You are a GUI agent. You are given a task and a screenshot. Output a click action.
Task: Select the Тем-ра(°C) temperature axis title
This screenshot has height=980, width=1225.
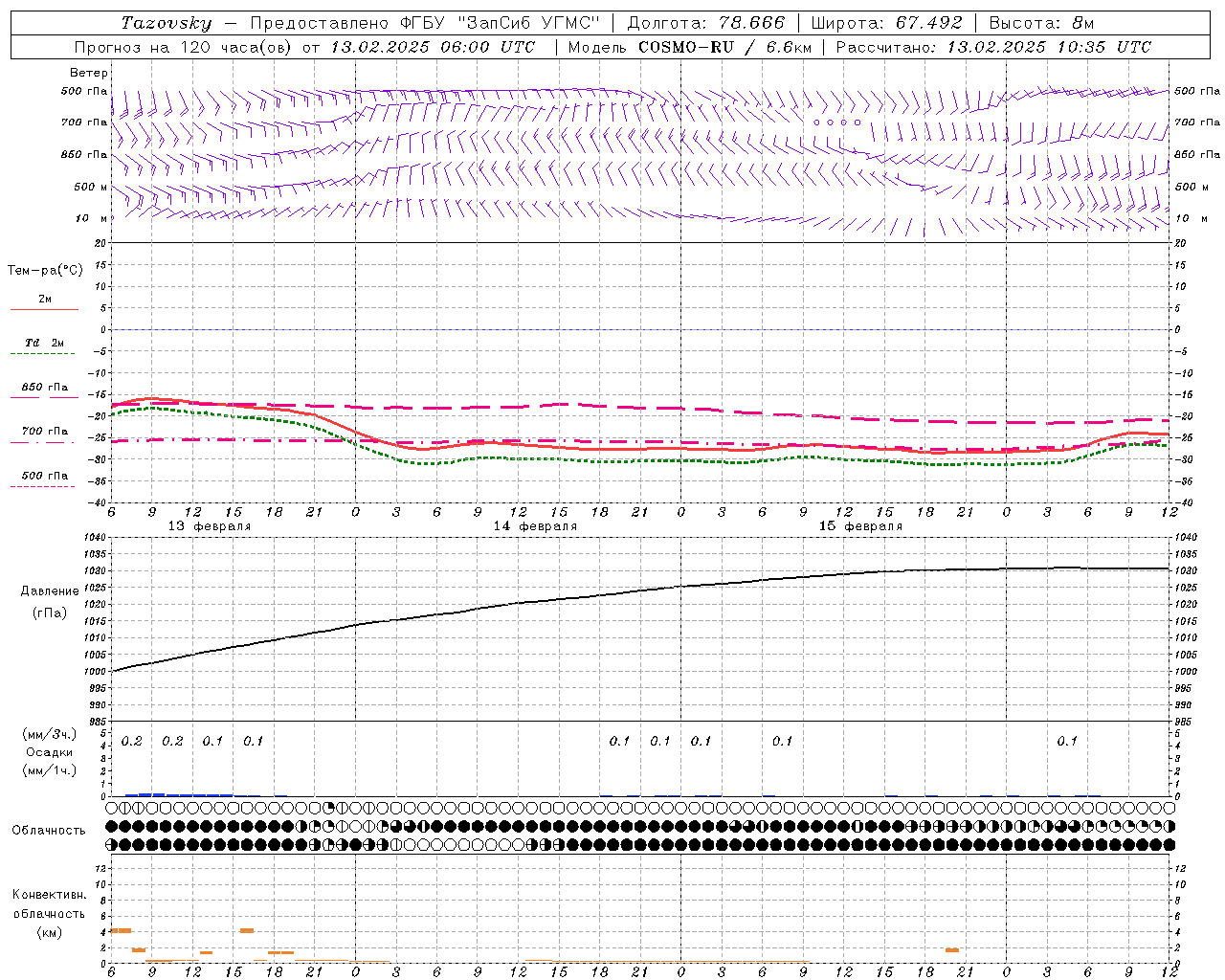pos(45,271)
